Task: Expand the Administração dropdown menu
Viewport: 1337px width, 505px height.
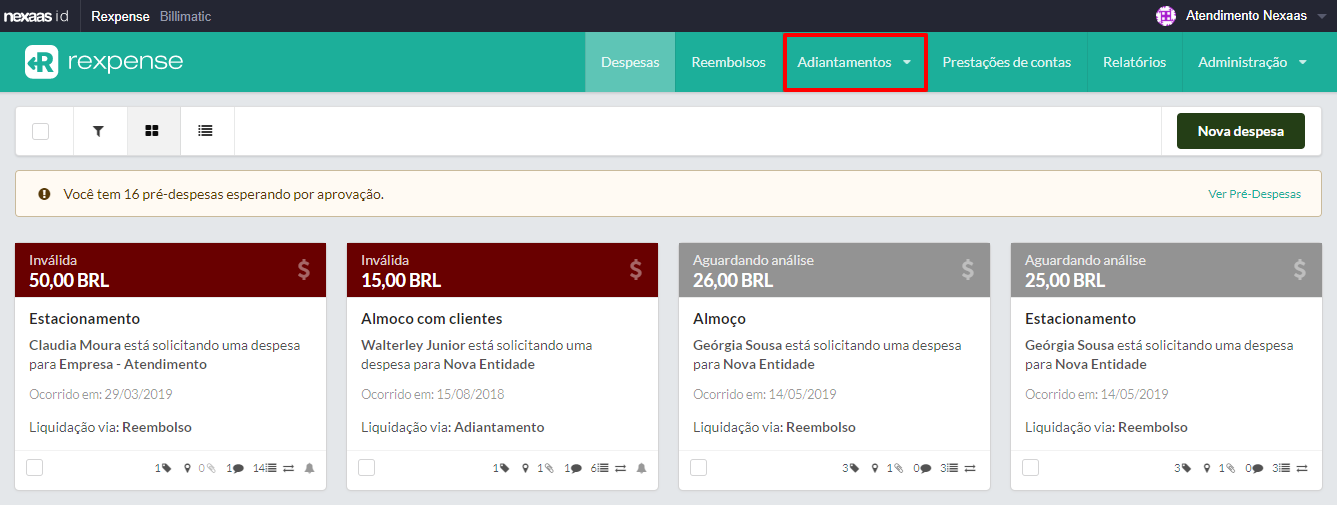Action: click(1253, 62)
